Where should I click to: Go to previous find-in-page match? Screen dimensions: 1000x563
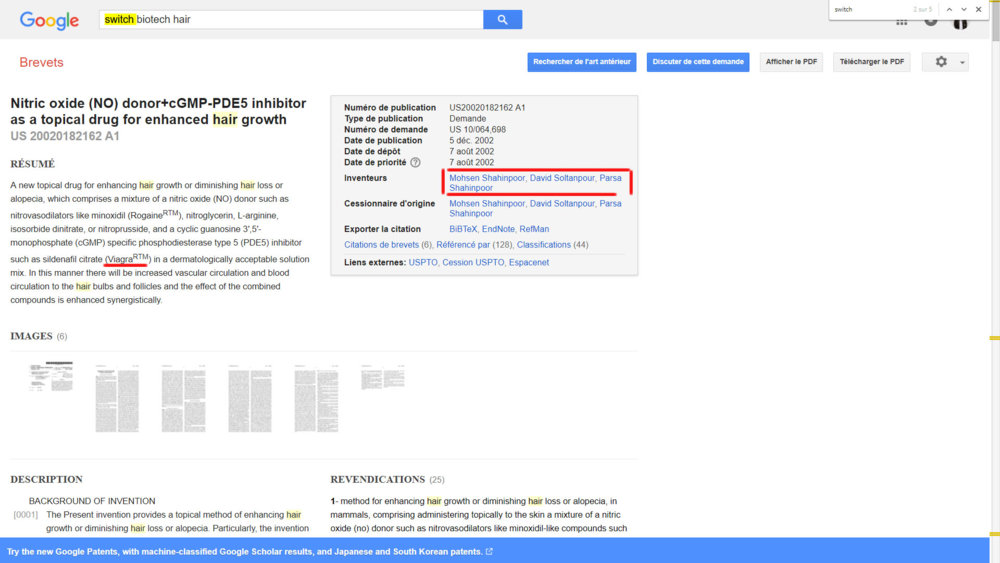(949, 9)
